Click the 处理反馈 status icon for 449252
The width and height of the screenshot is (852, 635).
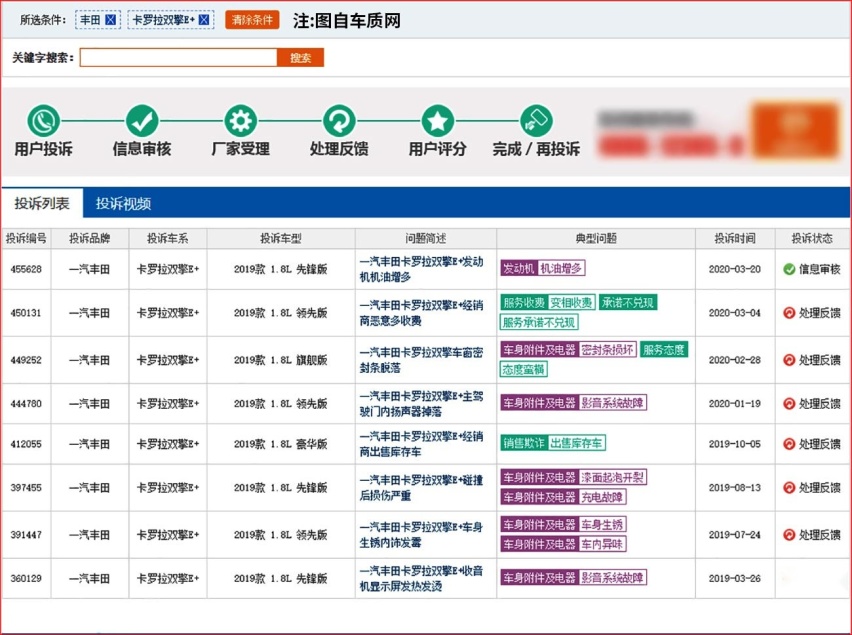(x=789, y=360)
